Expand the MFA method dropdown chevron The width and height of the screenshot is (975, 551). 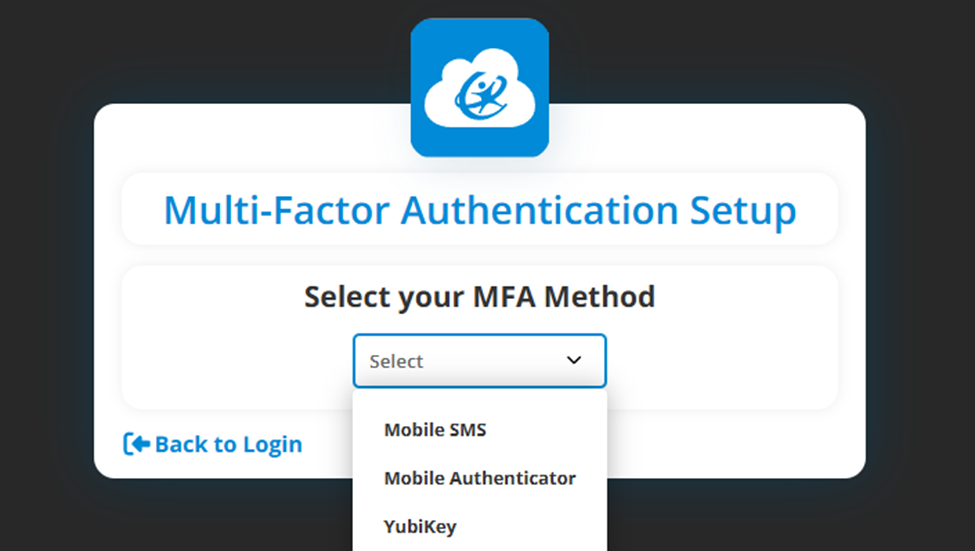tap(574, 360)
